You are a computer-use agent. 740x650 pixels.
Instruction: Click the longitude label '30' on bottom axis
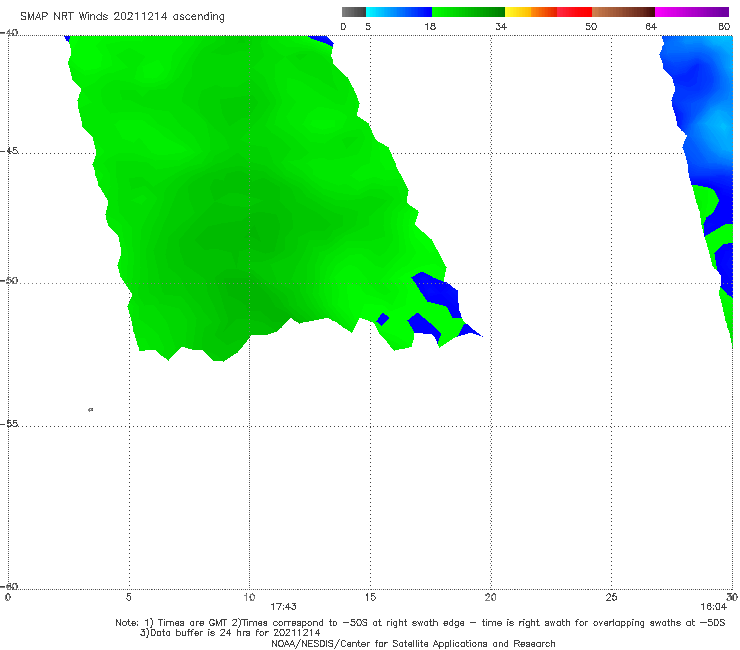coord(732,597)
